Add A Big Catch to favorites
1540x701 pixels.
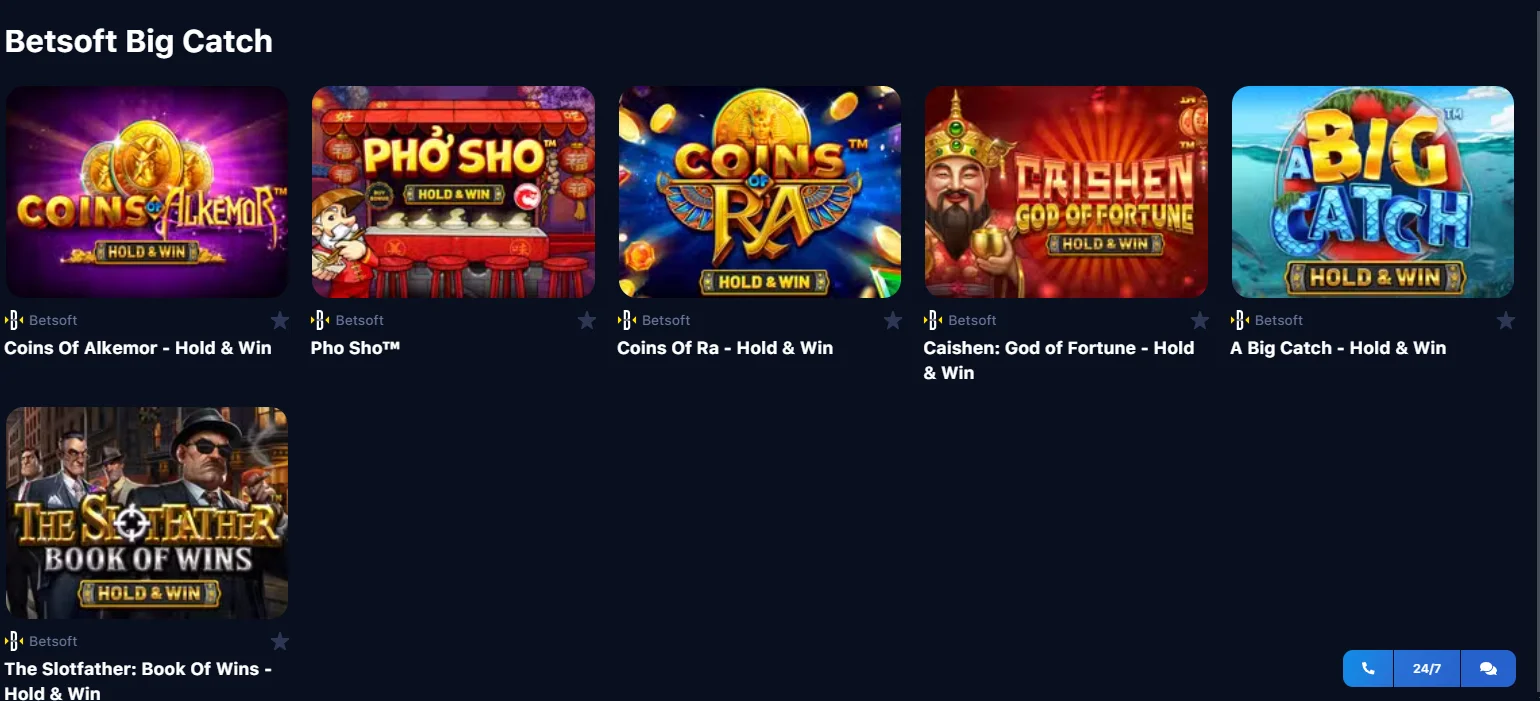1506,320
